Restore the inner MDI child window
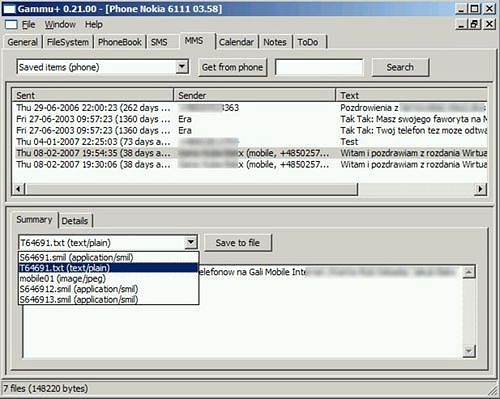Viewport: 500px width, 399px height. click(474, 24)
